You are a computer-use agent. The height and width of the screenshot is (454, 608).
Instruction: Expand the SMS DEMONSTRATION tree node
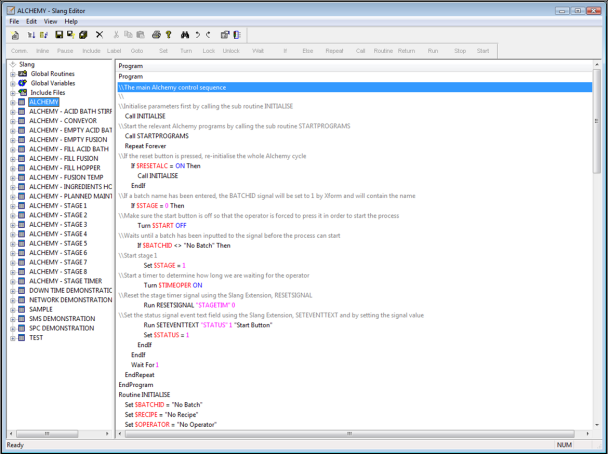pos(12,318)
